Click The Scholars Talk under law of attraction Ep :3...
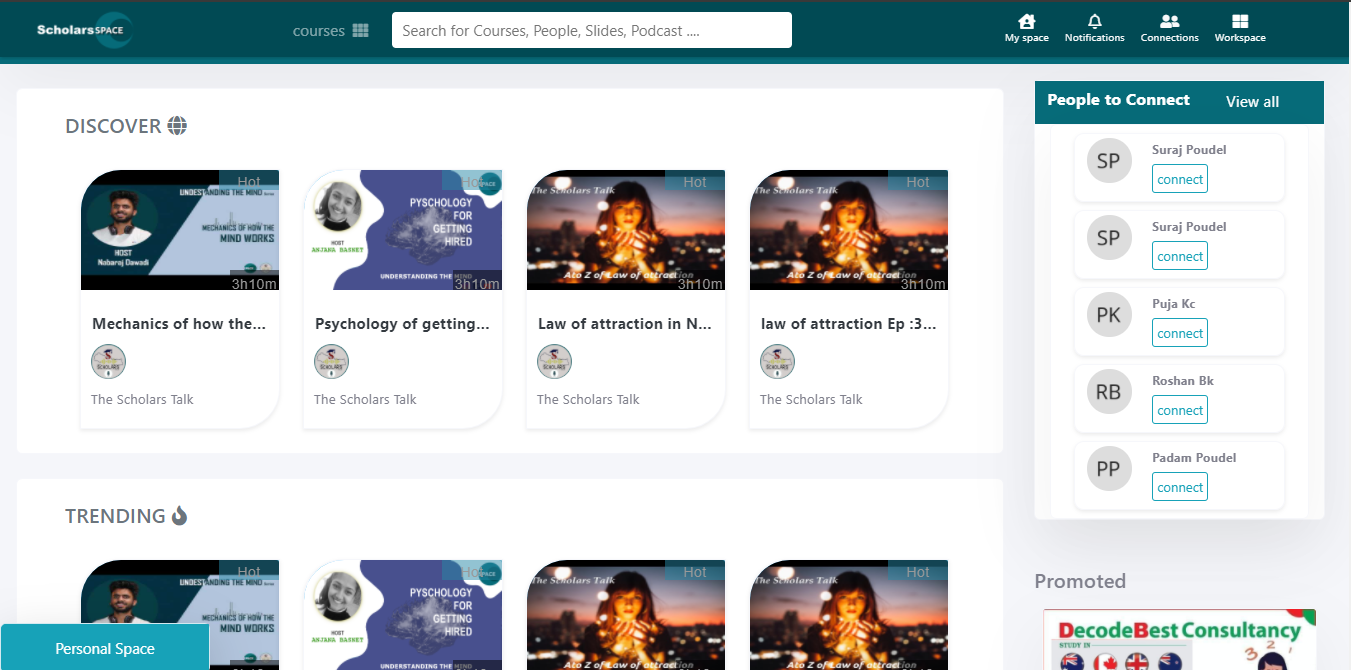1351x670 pixels. coord(811,399)
